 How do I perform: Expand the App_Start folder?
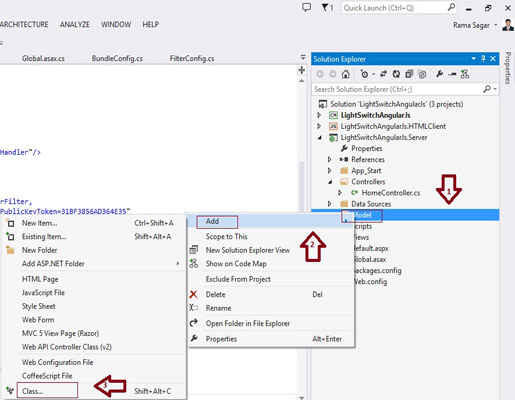click(329, 170)
